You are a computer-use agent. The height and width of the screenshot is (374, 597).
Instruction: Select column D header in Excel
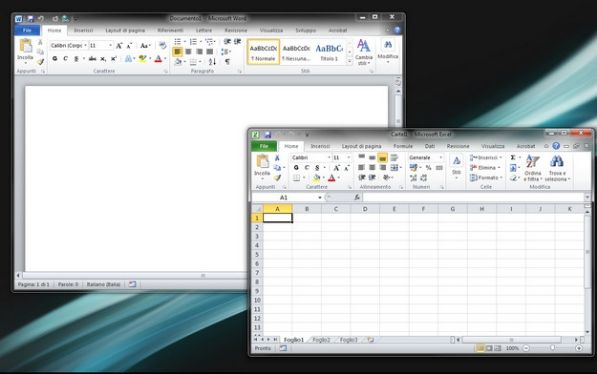(x=365, y=209)
